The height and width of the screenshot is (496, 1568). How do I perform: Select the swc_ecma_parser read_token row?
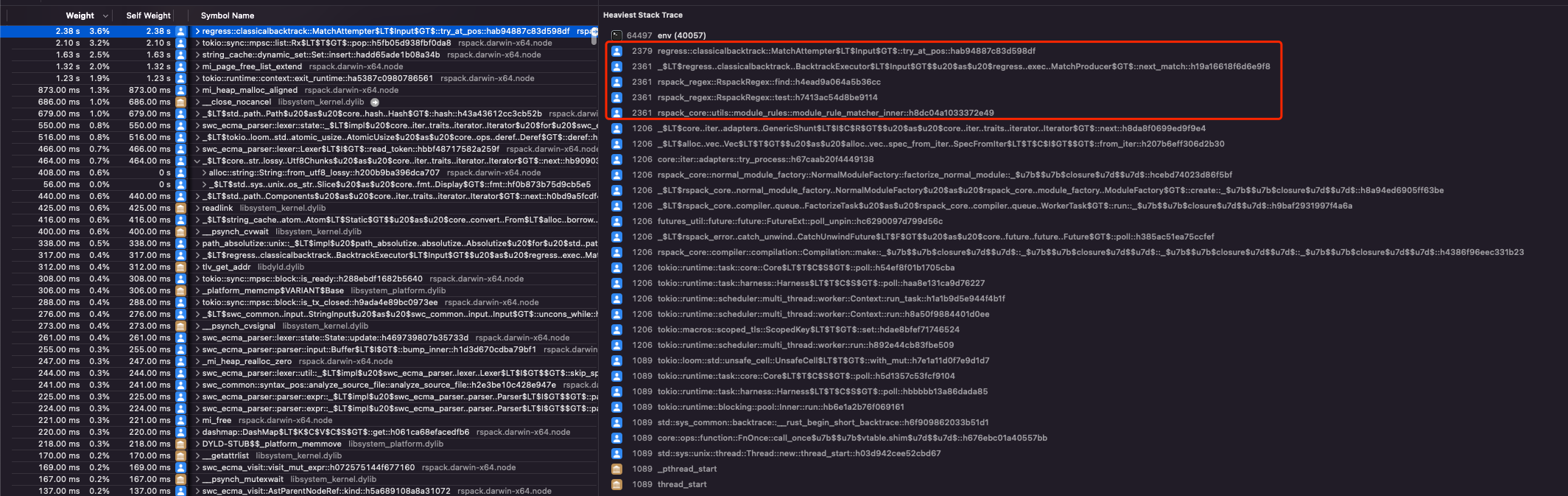(299, 149)
